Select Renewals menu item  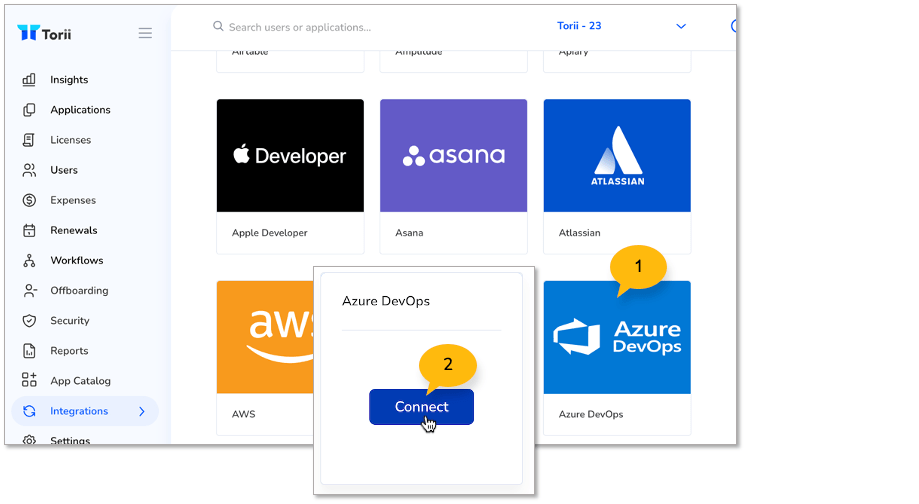coord(74,230)
